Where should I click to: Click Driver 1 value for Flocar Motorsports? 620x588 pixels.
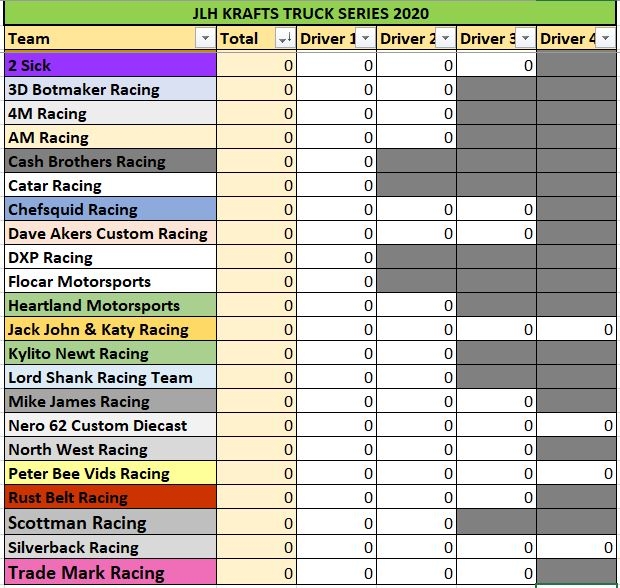[x=336, y=281]
